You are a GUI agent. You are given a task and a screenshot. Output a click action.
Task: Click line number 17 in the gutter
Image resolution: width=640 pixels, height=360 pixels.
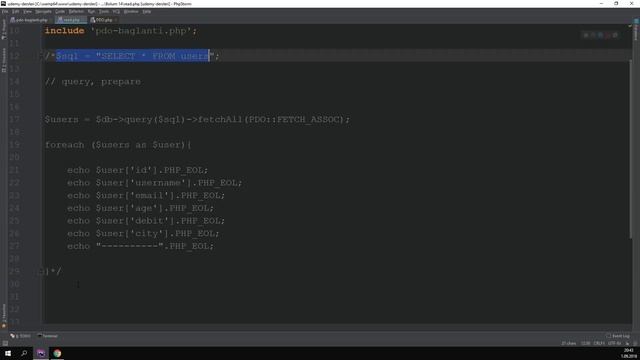tap(14, 120)
